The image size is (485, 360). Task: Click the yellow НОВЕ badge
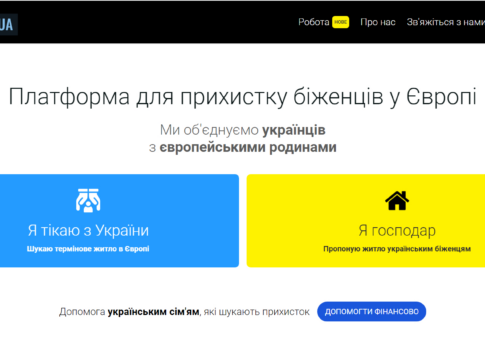[x=340, y=22]
